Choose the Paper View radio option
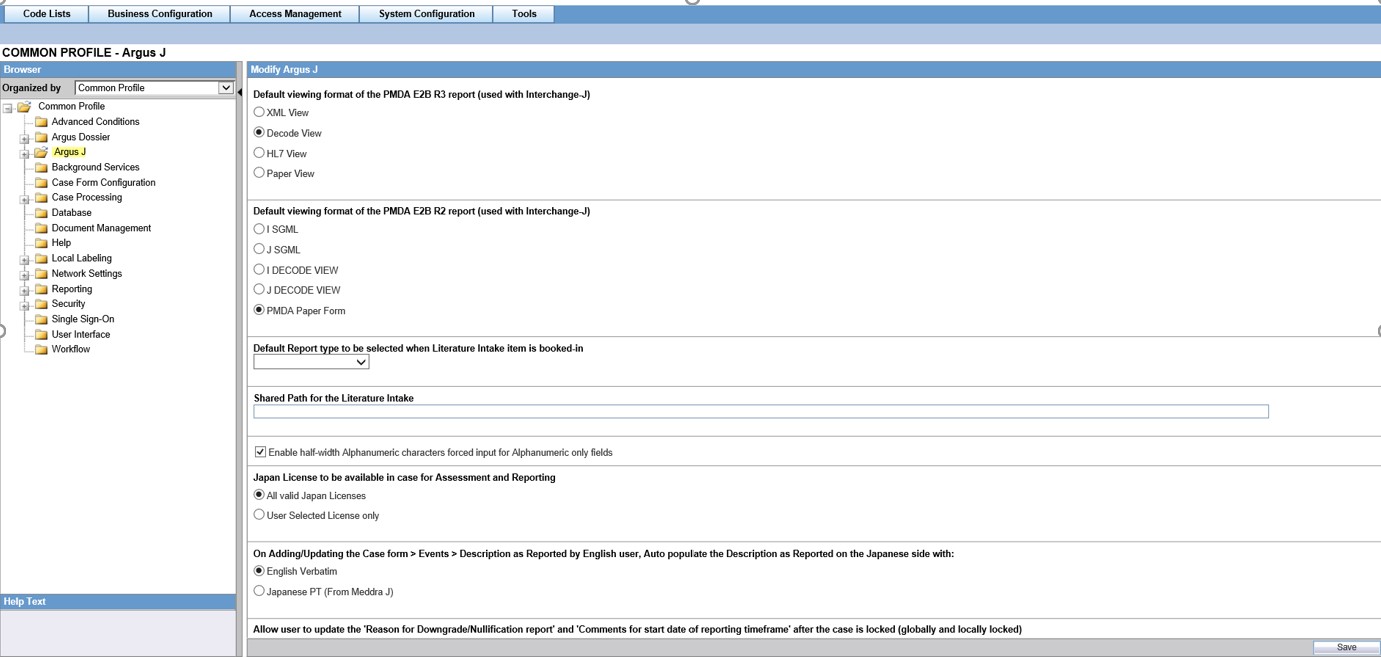Viewport: 1381px width, 657px height. [259, 173]
